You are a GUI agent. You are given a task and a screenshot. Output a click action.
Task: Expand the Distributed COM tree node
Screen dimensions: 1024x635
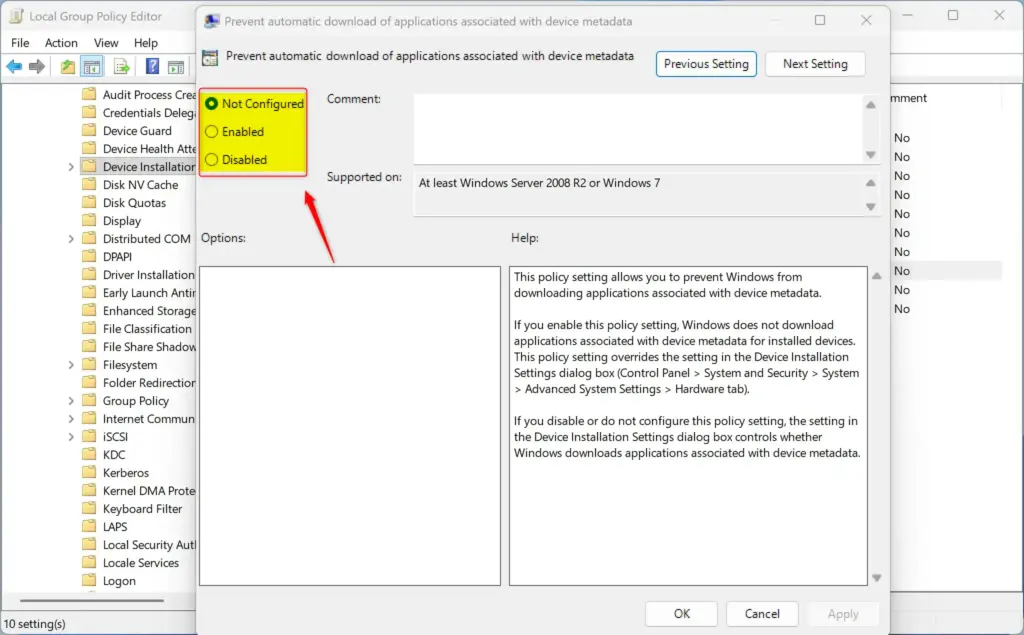pos(71,239)
